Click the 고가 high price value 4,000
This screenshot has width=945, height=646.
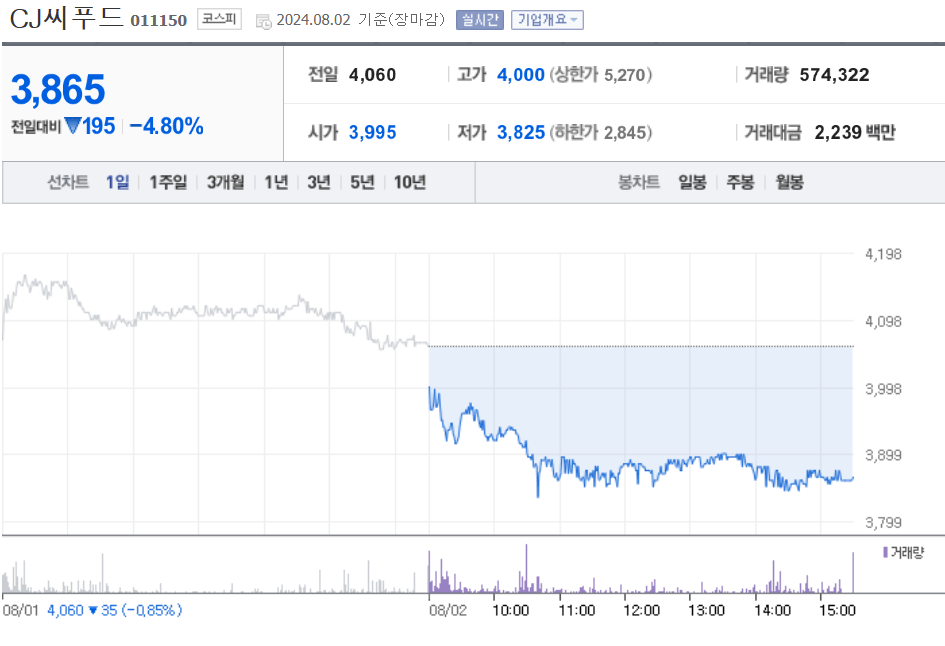[519, 75]
